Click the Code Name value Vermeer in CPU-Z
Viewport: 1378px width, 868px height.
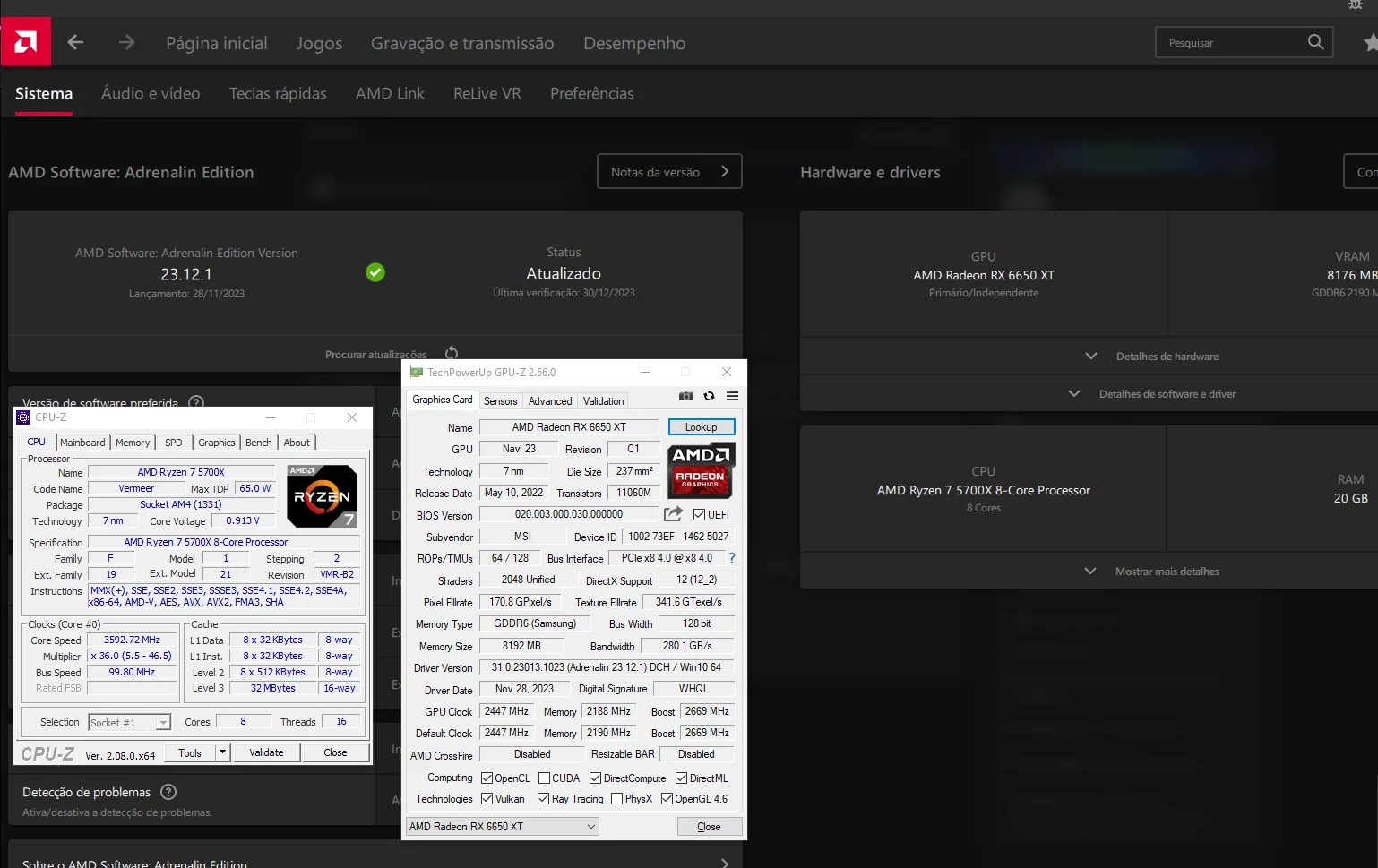coord(136,488)
